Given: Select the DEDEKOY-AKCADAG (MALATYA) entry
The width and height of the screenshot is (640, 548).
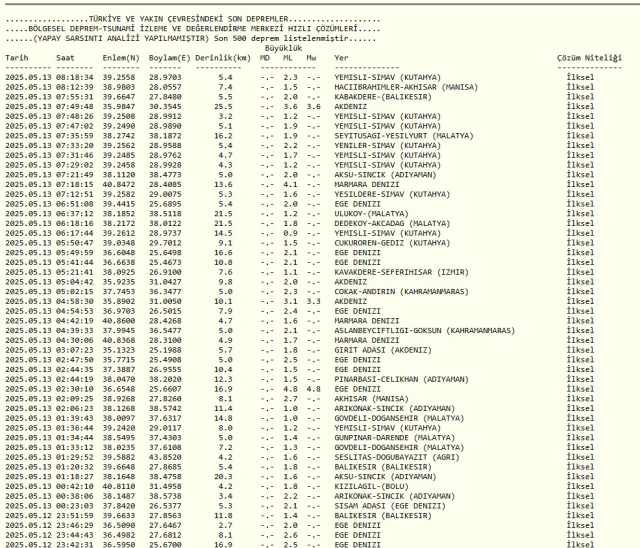Looking at the screenshot, I should (x=390, y=220).
